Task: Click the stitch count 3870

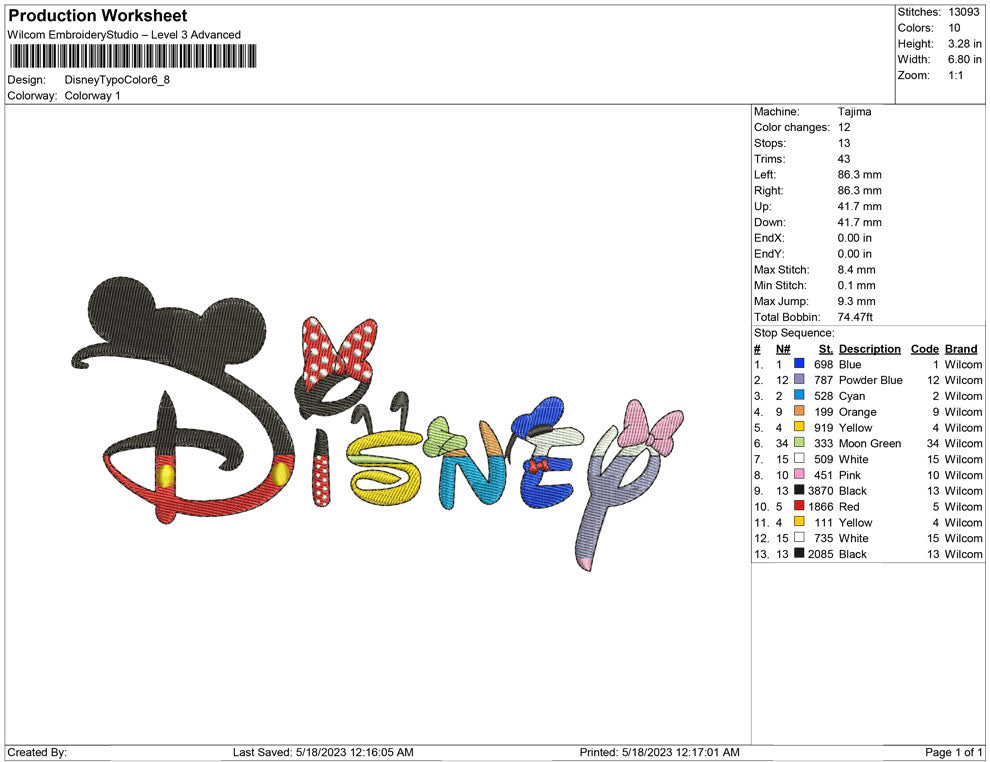Action: point(820,491)
